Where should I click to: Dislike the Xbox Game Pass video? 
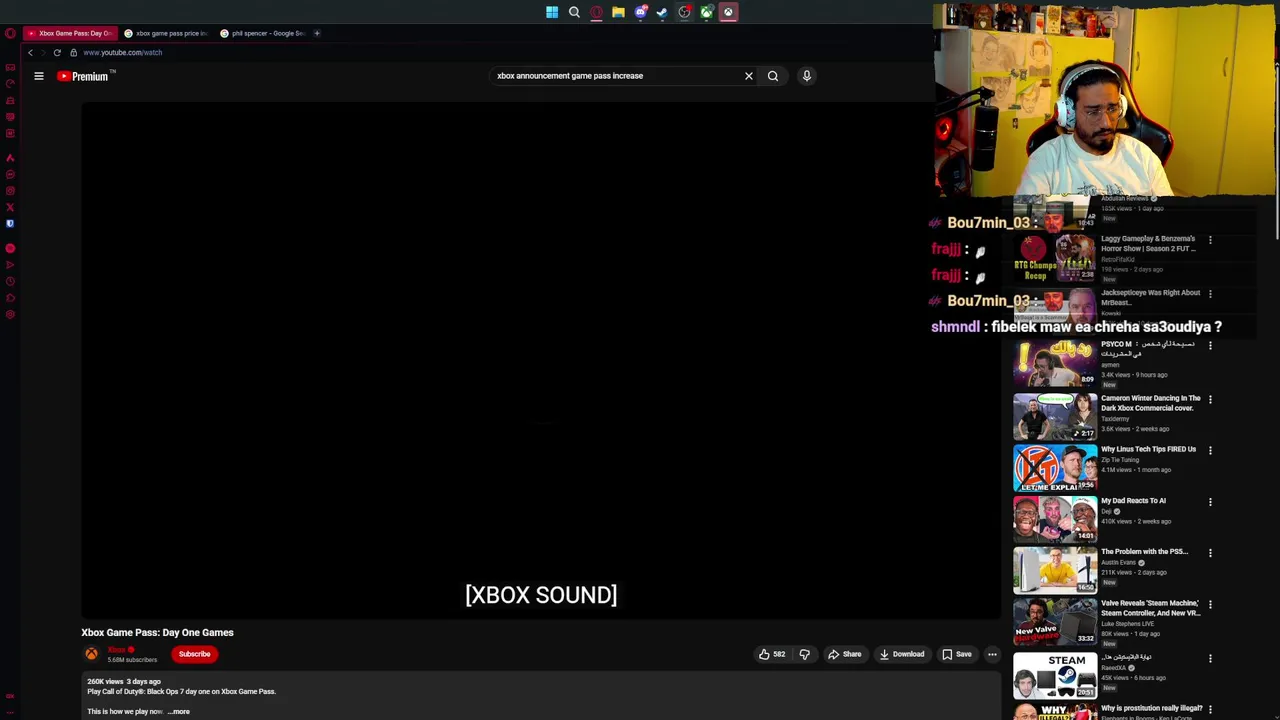804,654
